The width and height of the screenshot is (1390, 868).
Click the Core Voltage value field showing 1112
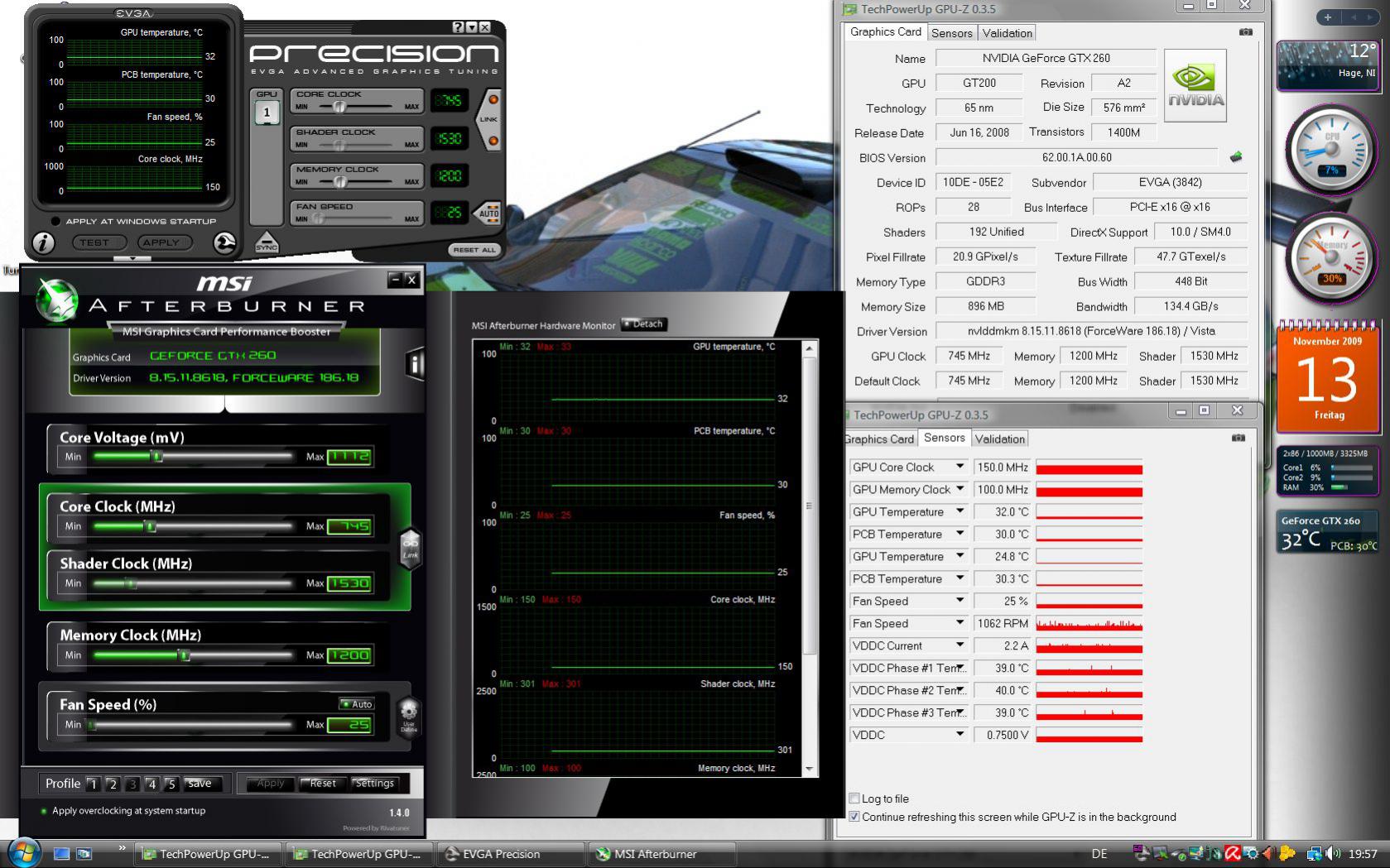[x=349, y=457]
